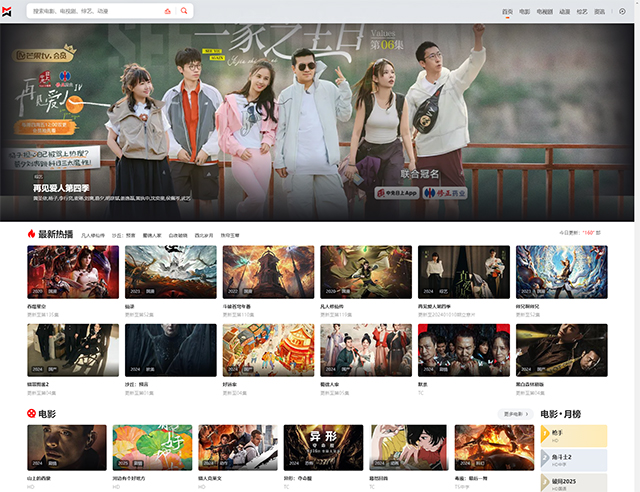Select 角斗士2 in the monthly ranking

[x=574, y=460]
